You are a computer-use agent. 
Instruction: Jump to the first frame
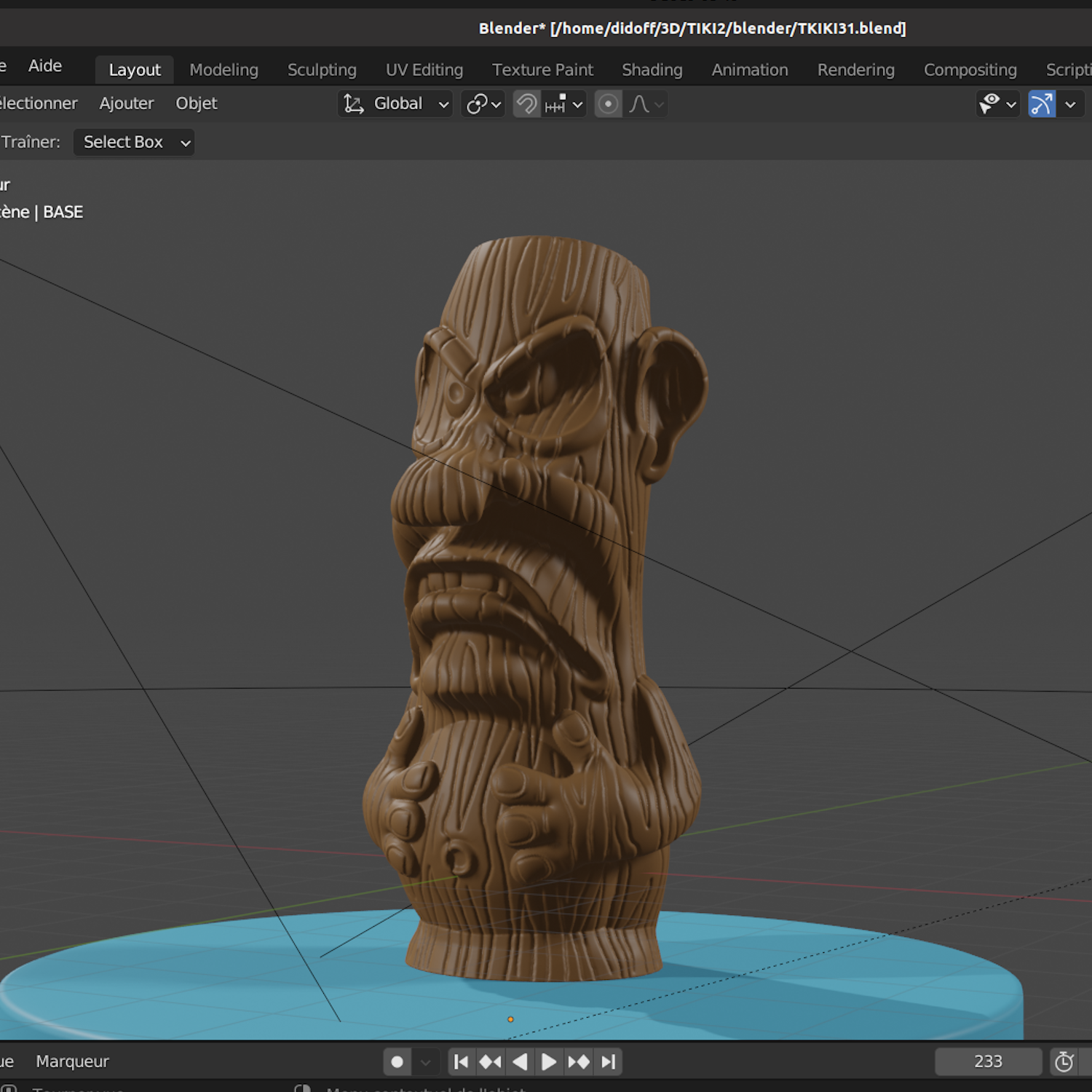point(461,1062)
